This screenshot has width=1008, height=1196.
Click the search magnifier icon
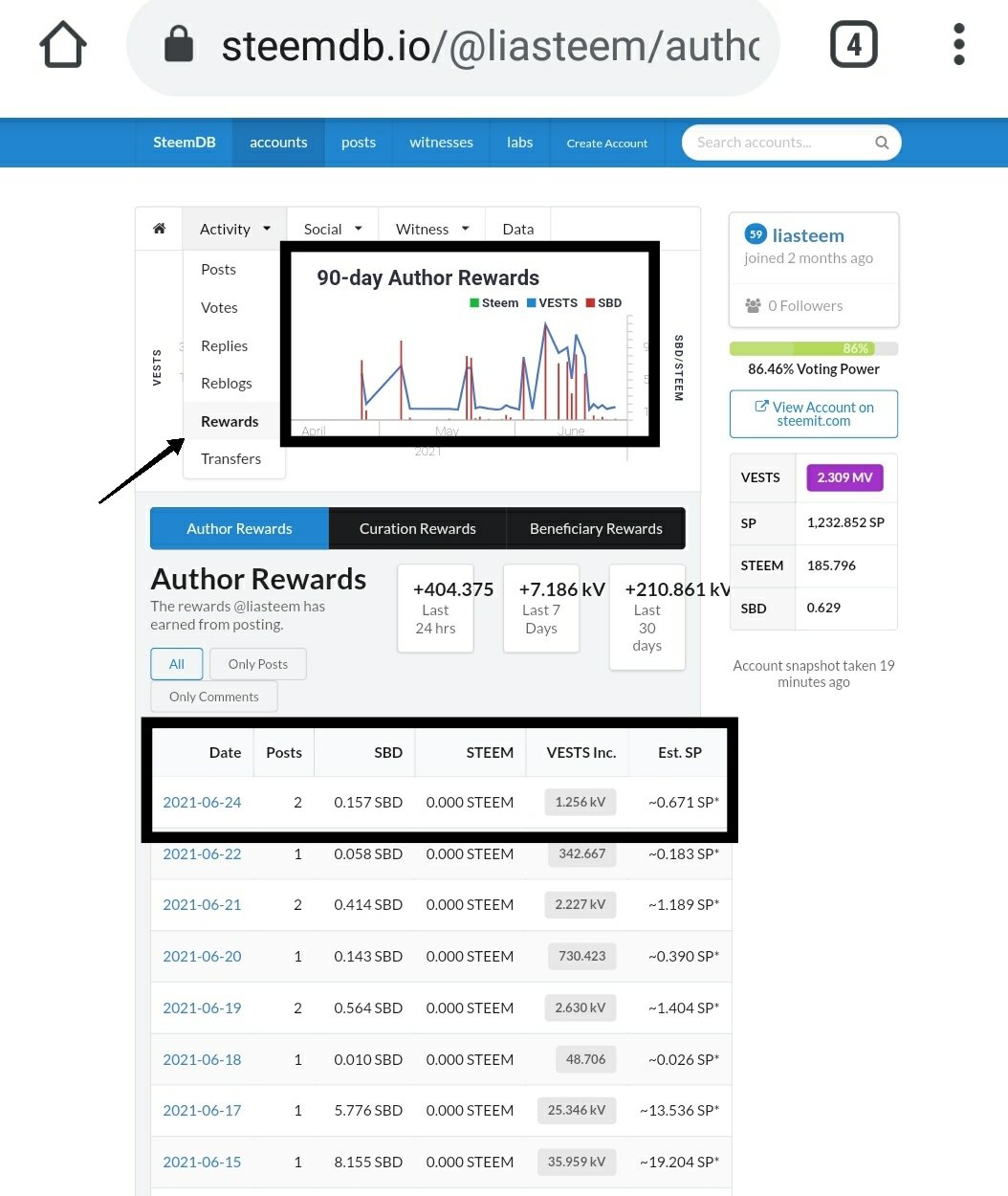point(882,143)
